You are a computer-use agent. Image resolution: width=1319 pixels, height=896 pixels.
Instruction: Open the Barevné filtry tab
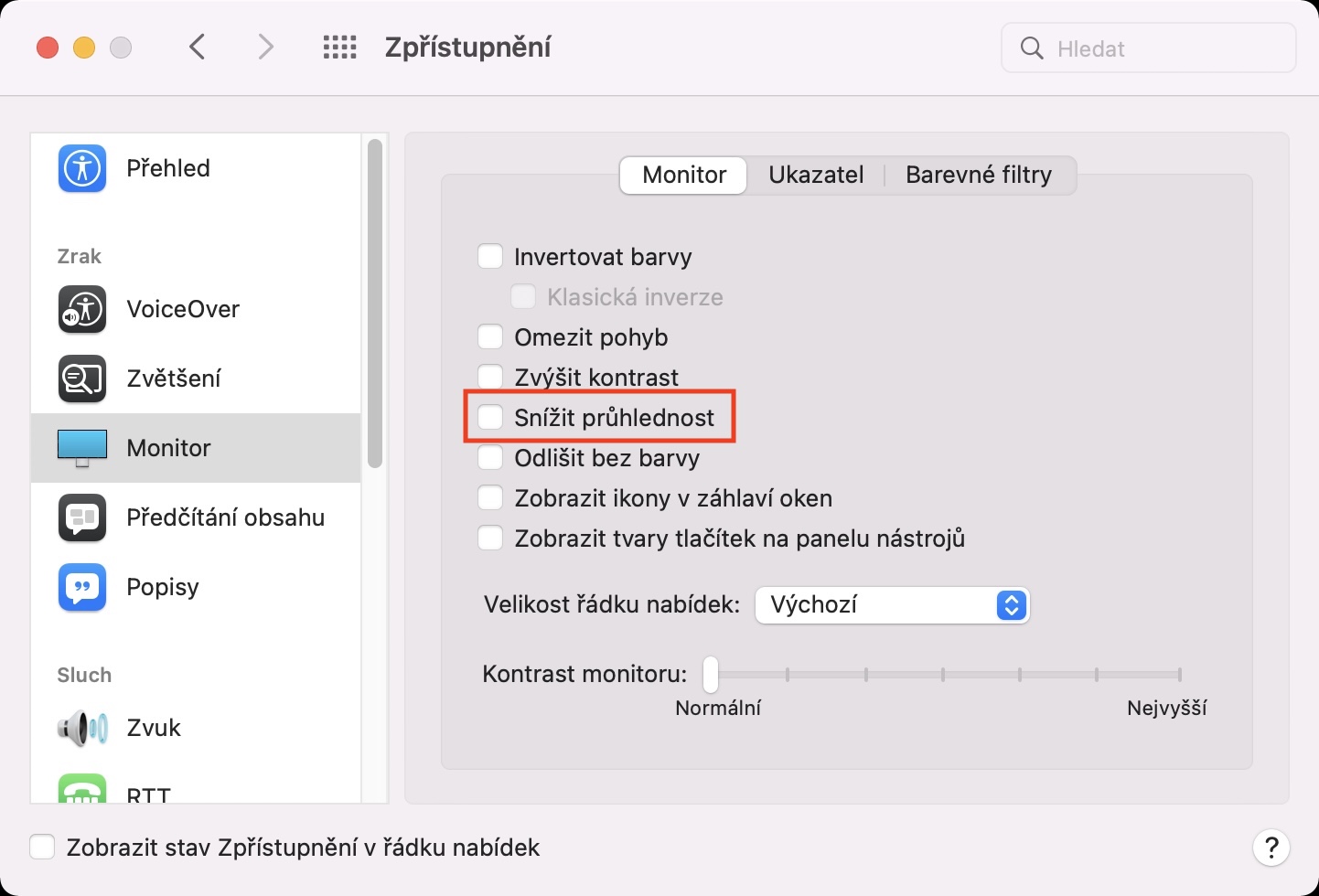(979, 175)
